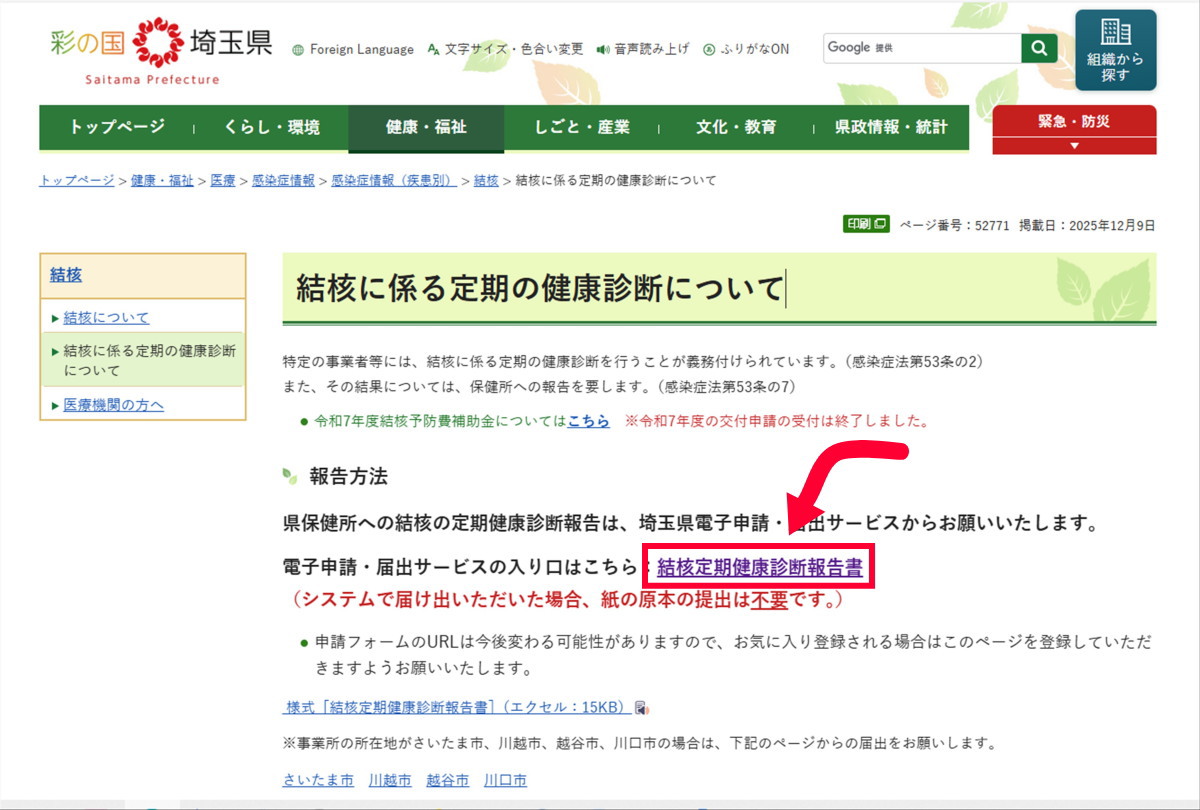Image resolution: width=1200 pixels, height=810 pixels.
Task: Expand the 緊急・防災 red panel
Action: coord(1074,130)
